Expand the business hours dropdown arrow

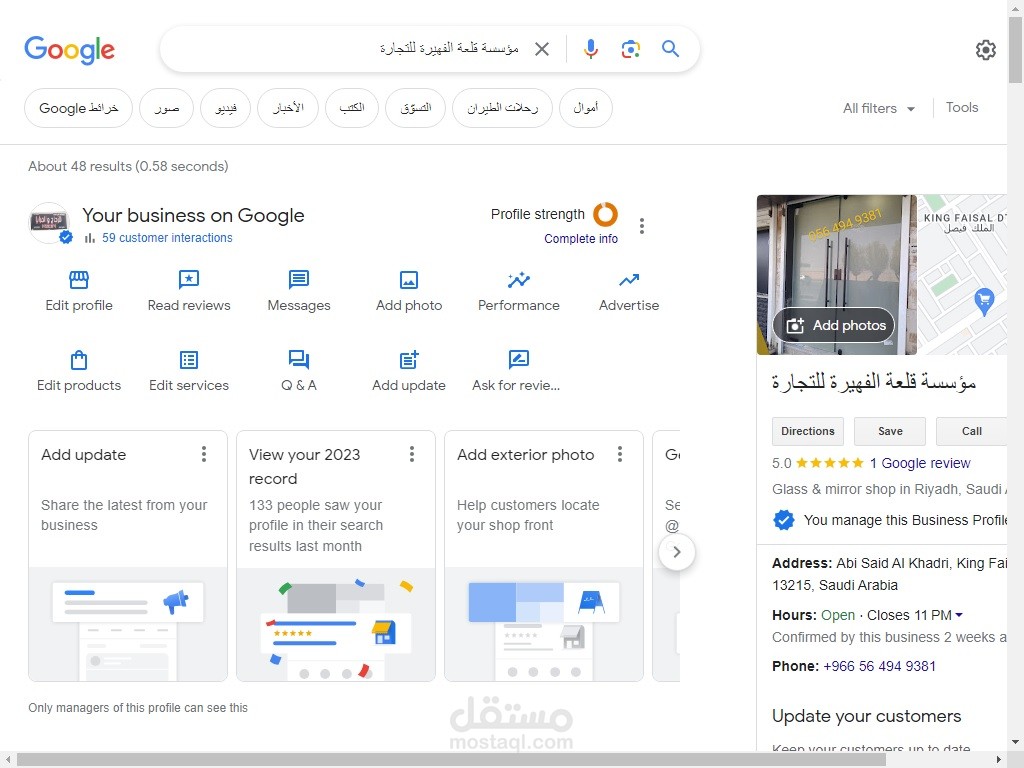click(959, 615)
